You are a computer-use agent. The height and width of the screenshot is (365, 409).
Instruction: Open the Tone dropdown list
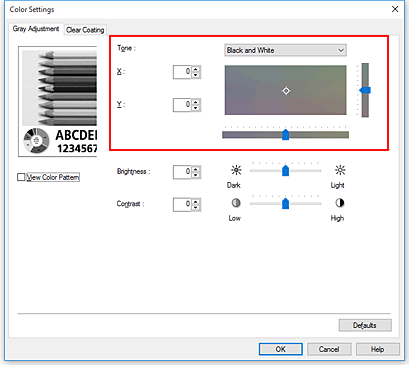[285, 50]
